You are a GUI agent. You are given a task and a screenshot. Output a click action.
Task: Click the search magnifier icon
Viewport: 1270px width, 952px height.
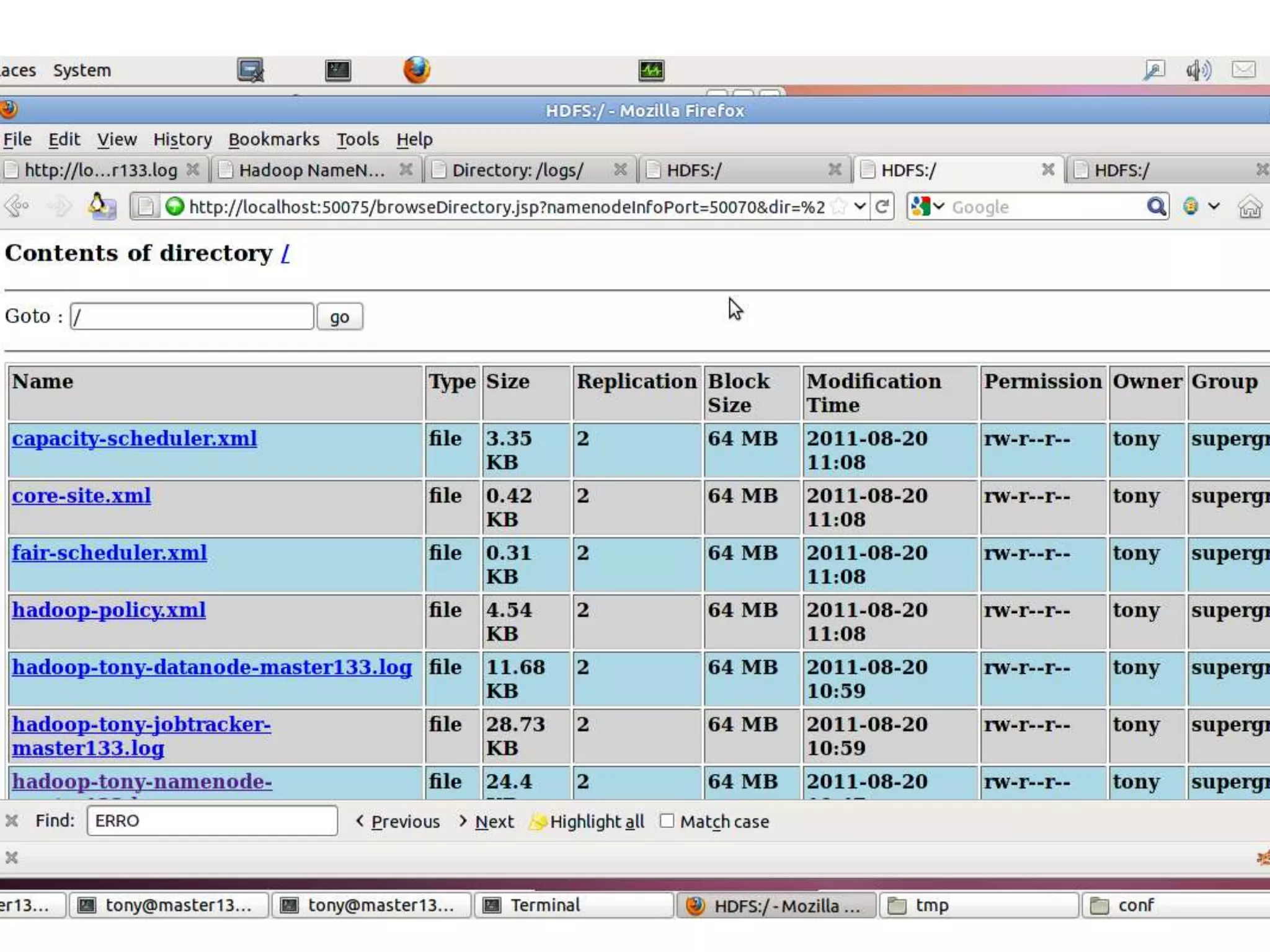pos(1156,206)
